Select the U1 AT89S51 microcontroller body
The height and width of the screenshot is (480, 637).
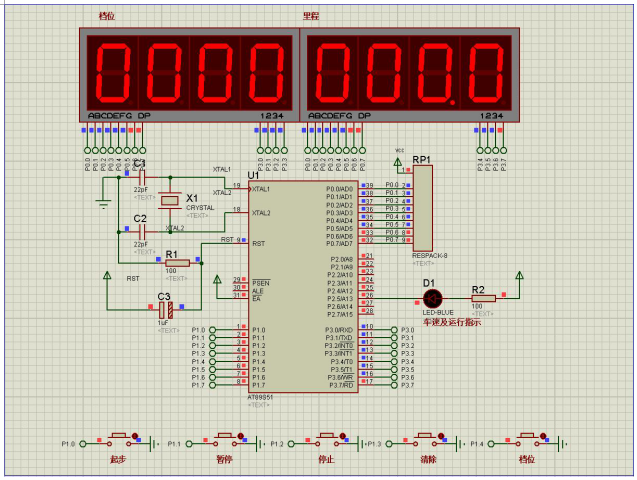click(303, 287)
